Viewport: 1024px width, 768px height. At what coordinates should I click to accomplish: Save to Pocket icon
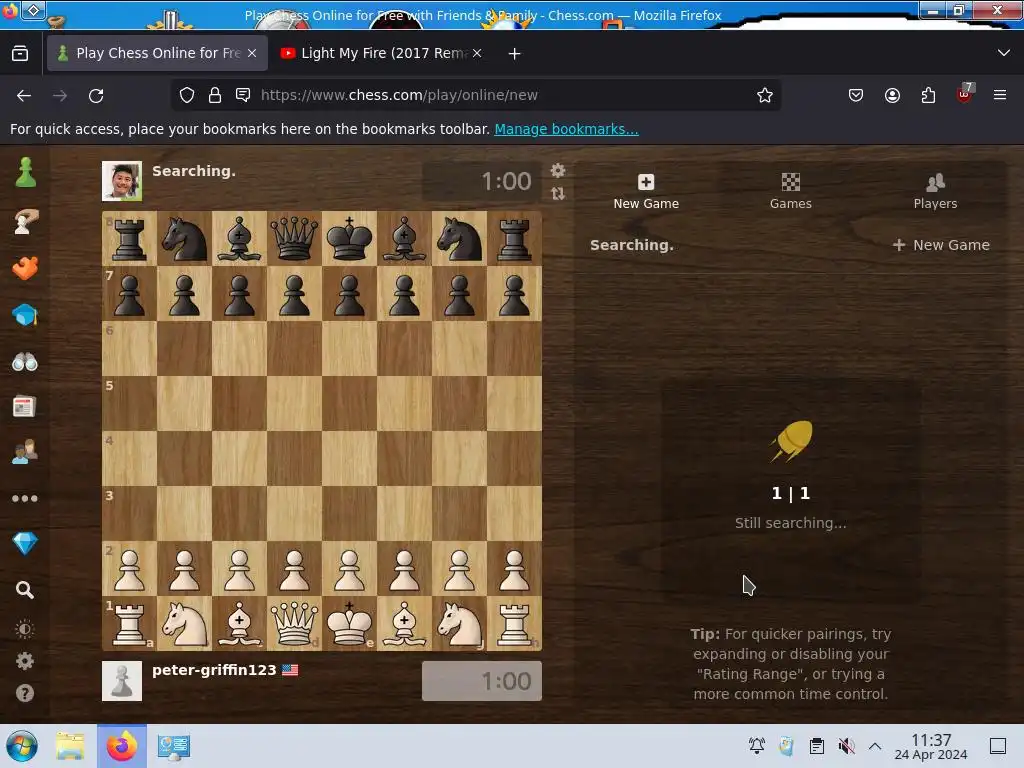coord(856,95)
